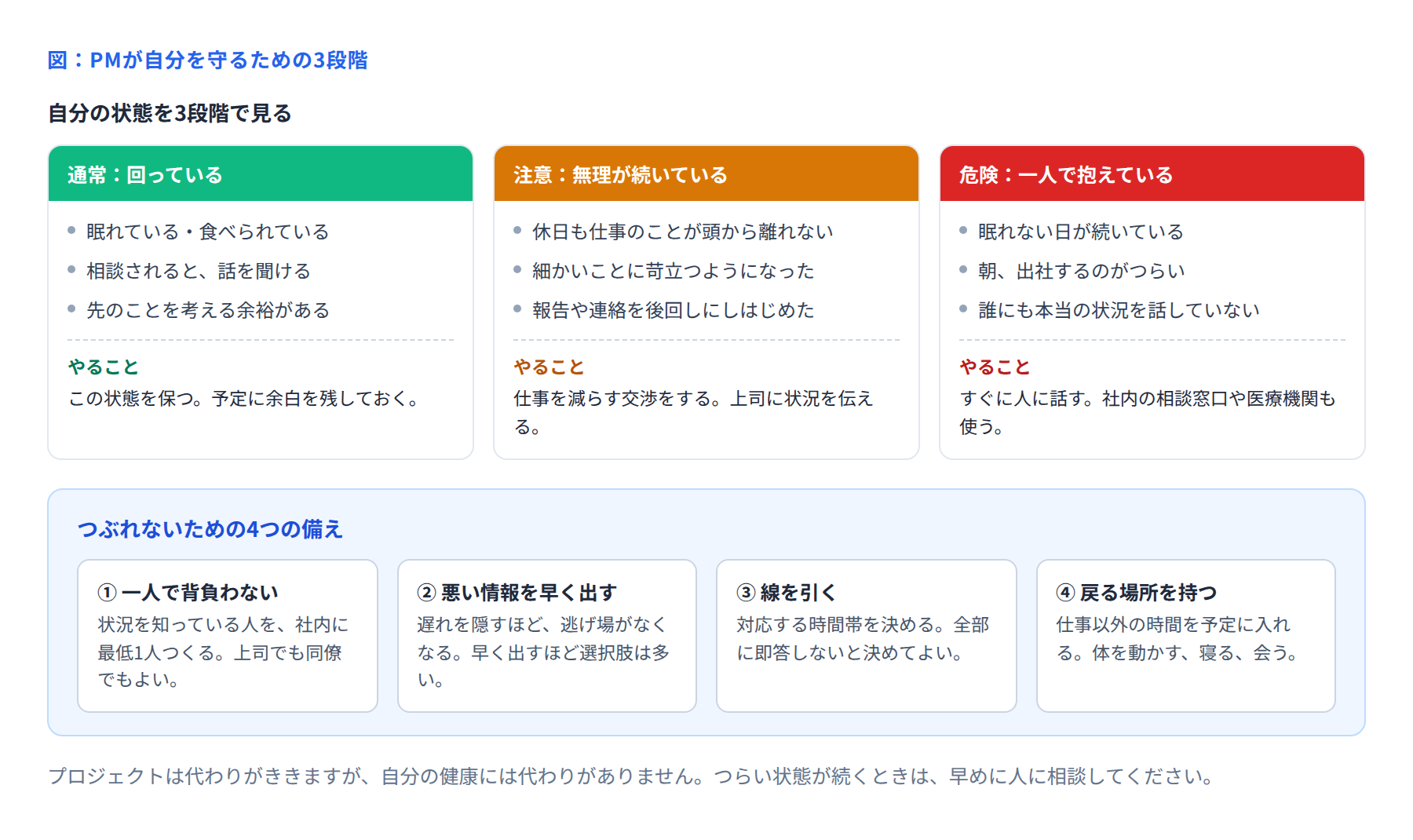Click the green header 通常：回っている
Screen dimensions: 1413x840
click(x=261, y=174)
